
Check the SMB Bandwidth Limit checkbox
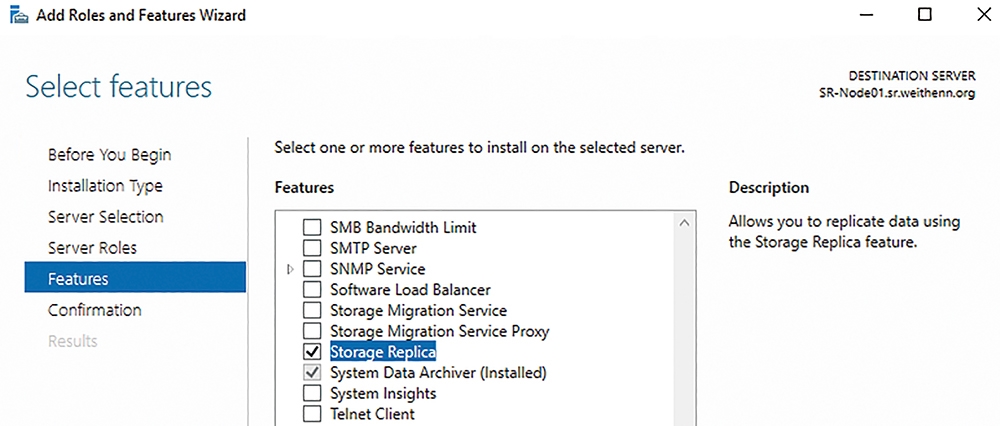click(x=312, y=227)
